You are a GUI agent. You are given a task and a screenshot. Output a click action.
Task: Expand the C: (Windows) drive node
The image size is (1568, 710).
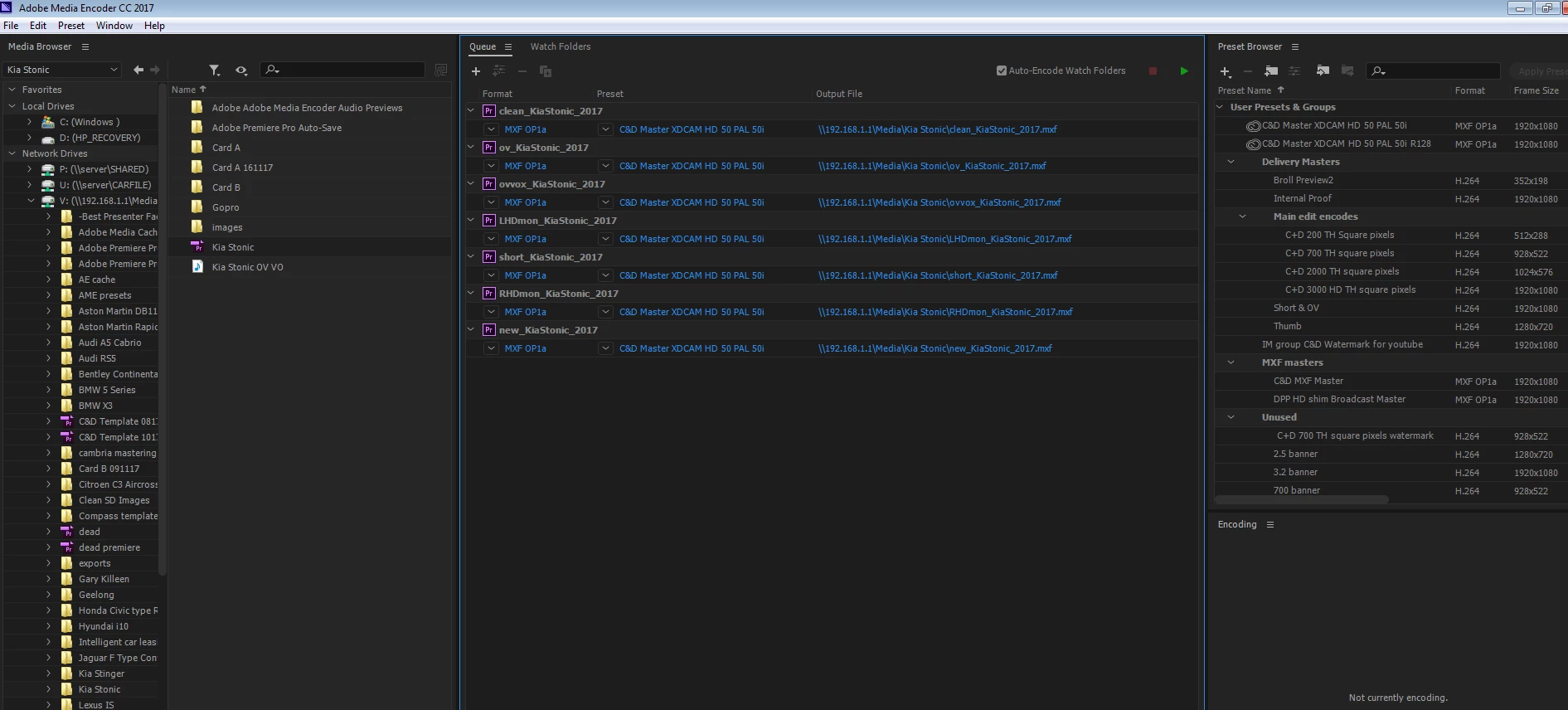coord(30,122)
